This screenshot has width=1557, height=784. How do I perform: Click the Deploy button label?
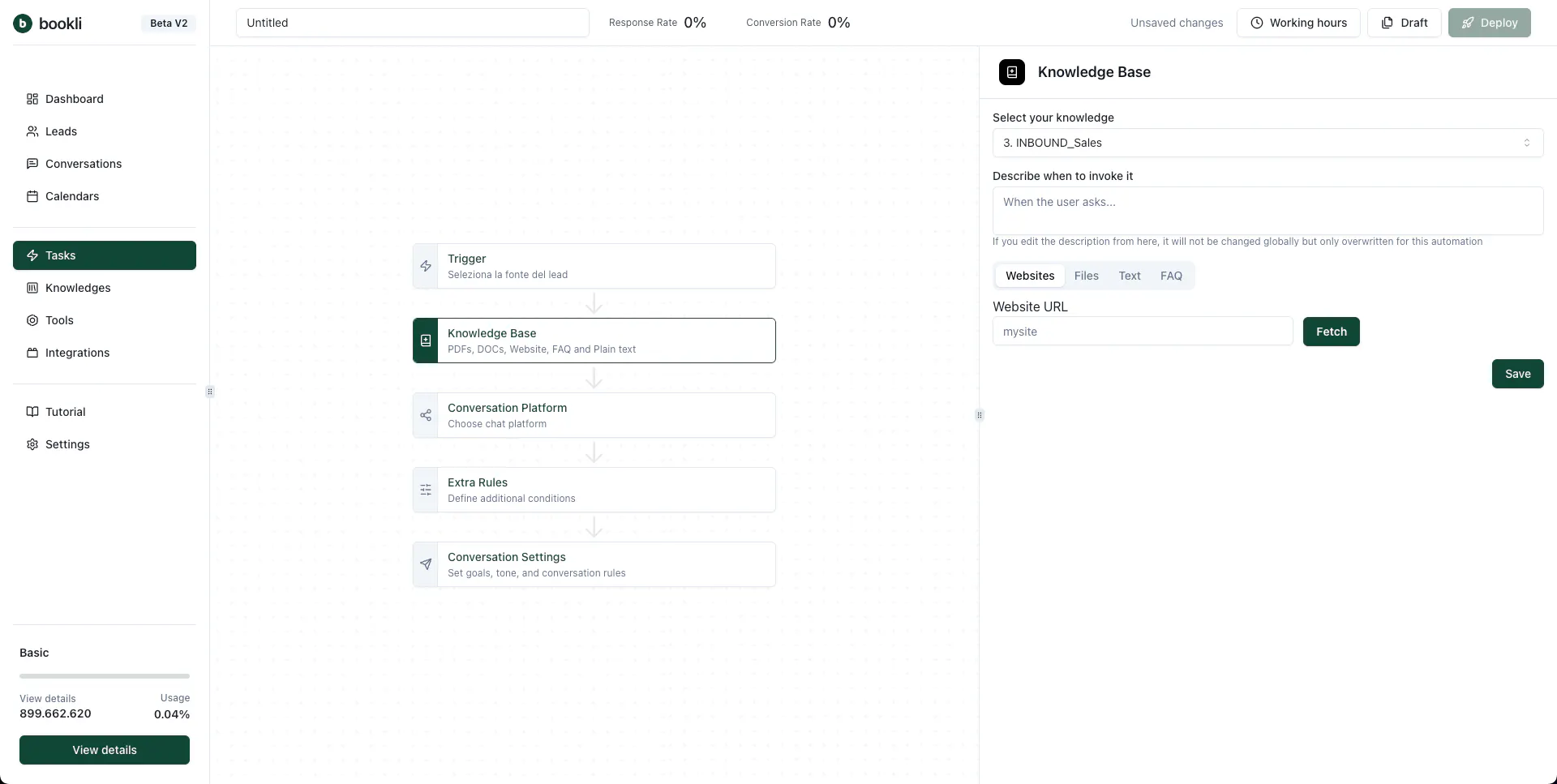pyautogui.click(x=1499, y=23)
